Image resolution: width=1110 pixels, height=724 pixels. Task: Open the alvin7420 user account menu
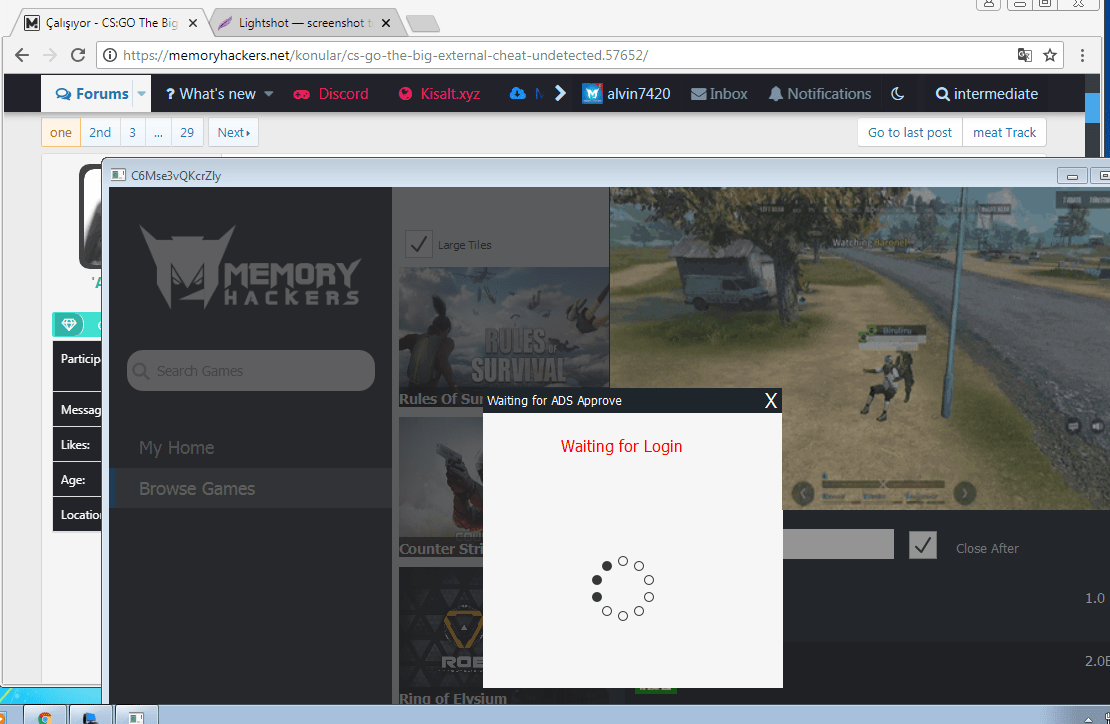coord(626,93)
